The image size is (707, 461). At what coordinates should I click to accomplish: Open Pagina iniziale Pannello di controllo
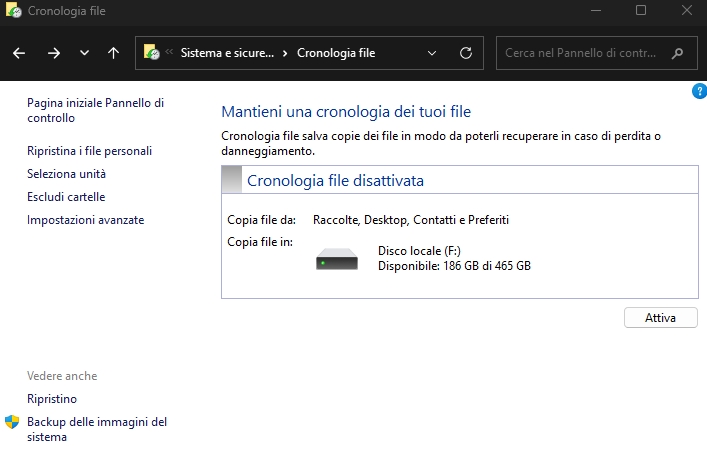[96, 110]
